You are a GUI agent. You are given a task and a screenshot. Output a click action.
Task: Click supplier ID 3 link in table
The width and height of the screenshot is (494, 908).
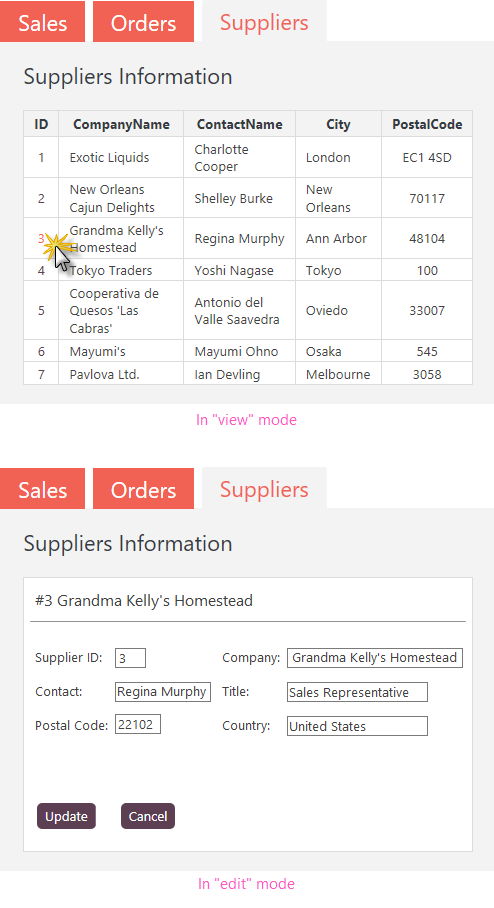[x=41, y=238]
